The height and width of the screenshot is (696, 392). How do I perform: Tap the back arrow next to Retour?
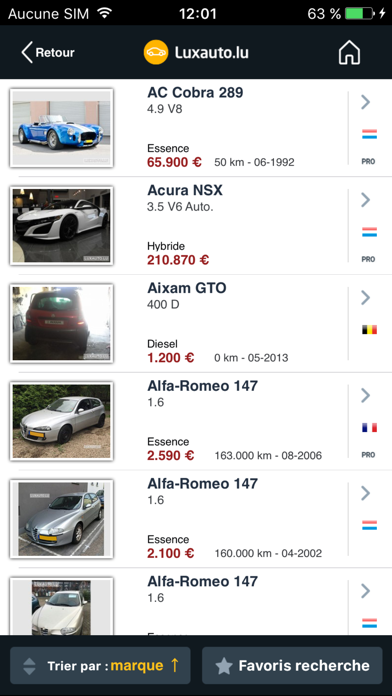pos(27,52)
